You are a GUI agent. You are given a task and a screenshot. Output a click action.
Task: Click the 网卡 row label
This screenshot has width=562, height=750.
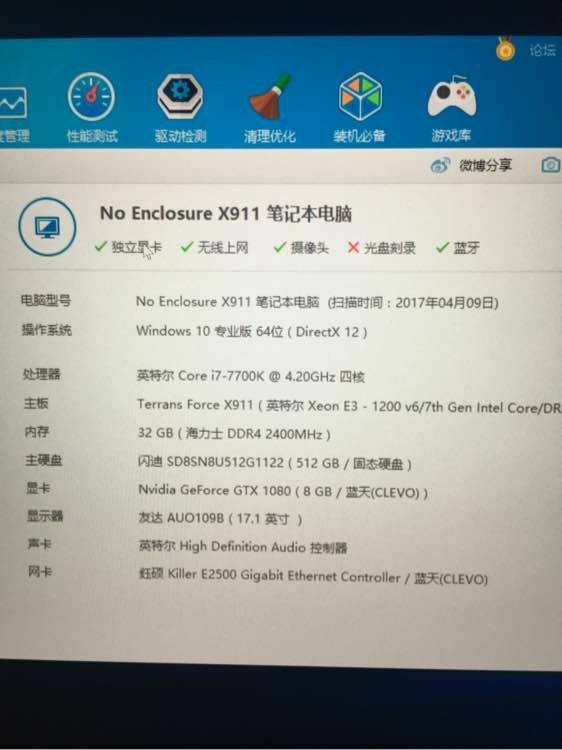(x=40, y=572)
